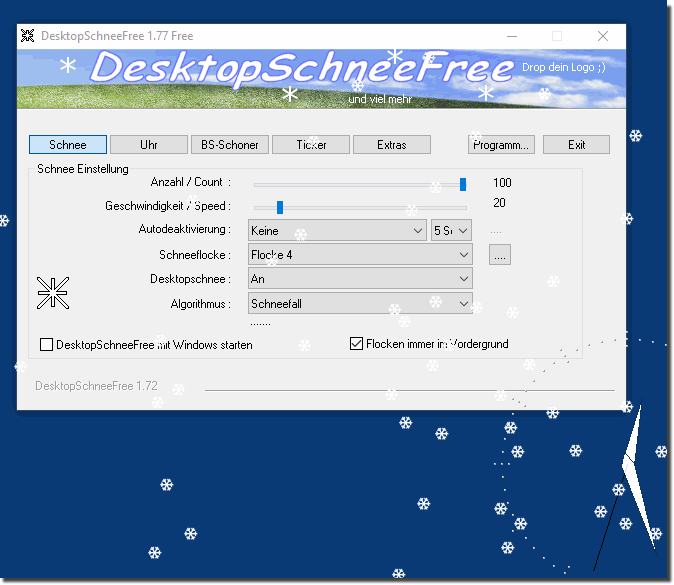Go to the Ticker tab
674x585 pixels.
pyautogui.click(x=311, y=145)
